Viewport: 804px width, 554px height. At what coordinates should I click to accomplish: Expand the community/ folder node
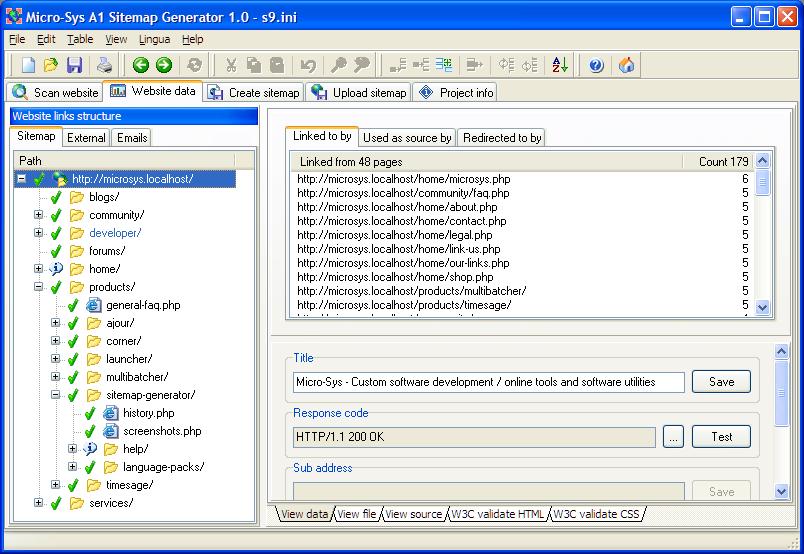click(38, 215)
